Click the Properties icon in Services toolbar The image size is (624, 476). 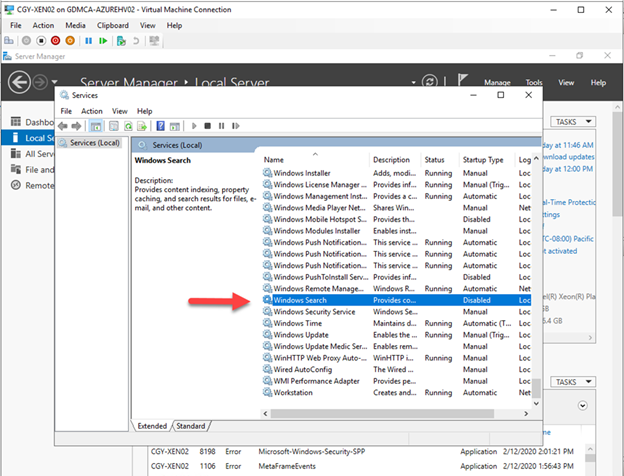114,126
